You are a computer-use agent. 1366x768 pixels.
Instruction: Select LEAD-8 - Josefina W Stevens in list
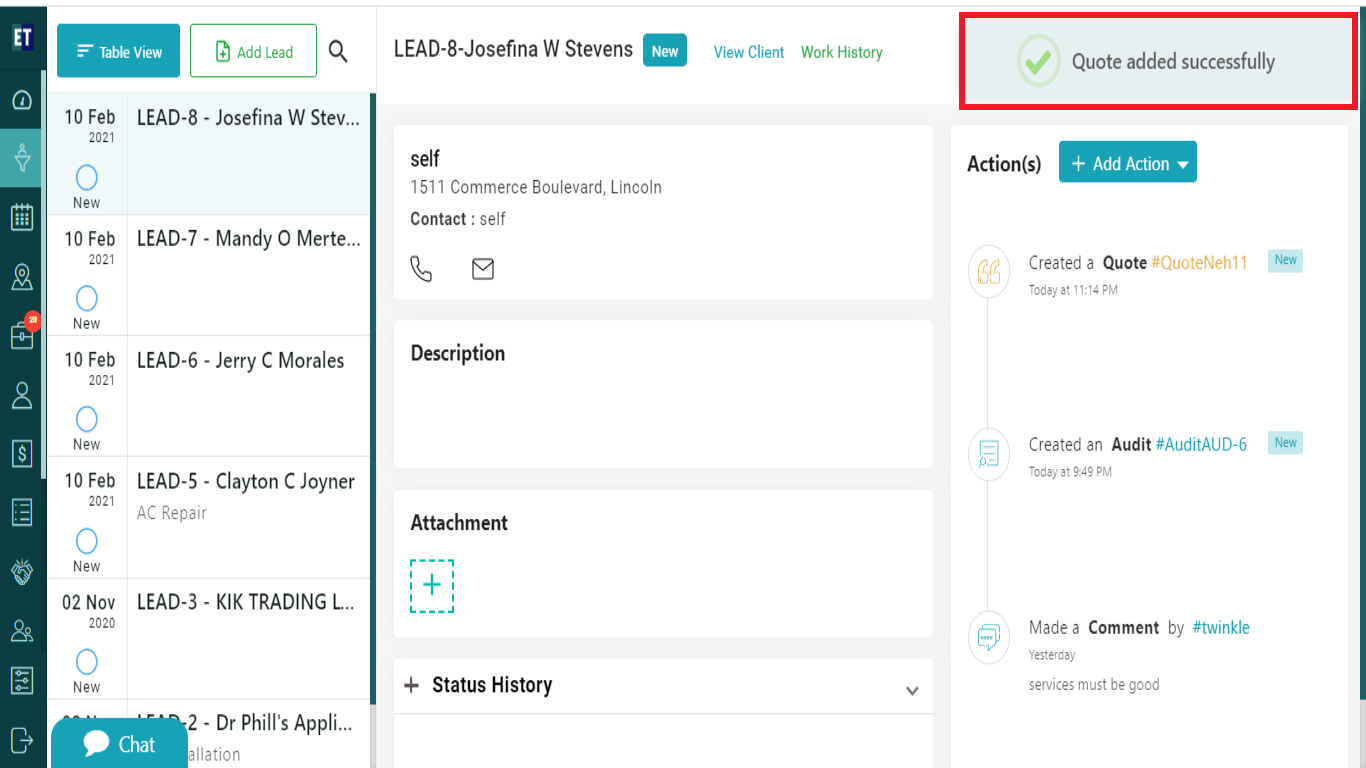tap(208, 154)
